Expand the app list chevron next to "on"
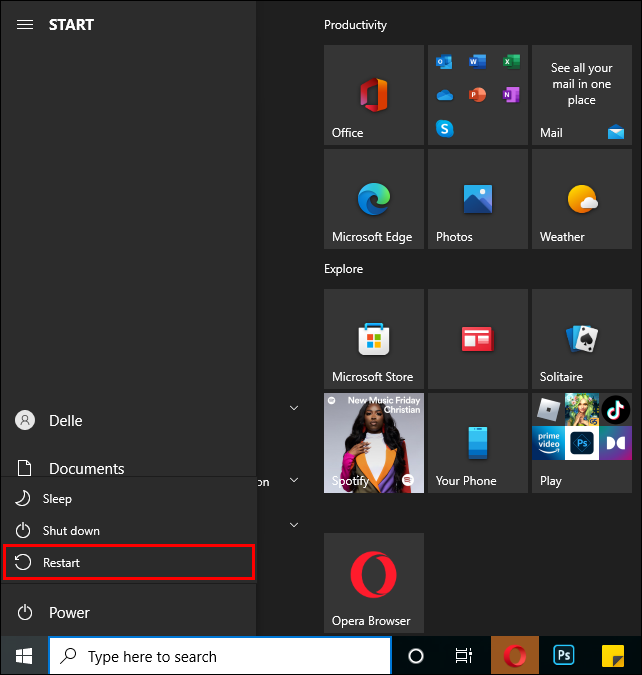Image resolution: width=642 pixels, height=675 pixels. click(294, 480)
